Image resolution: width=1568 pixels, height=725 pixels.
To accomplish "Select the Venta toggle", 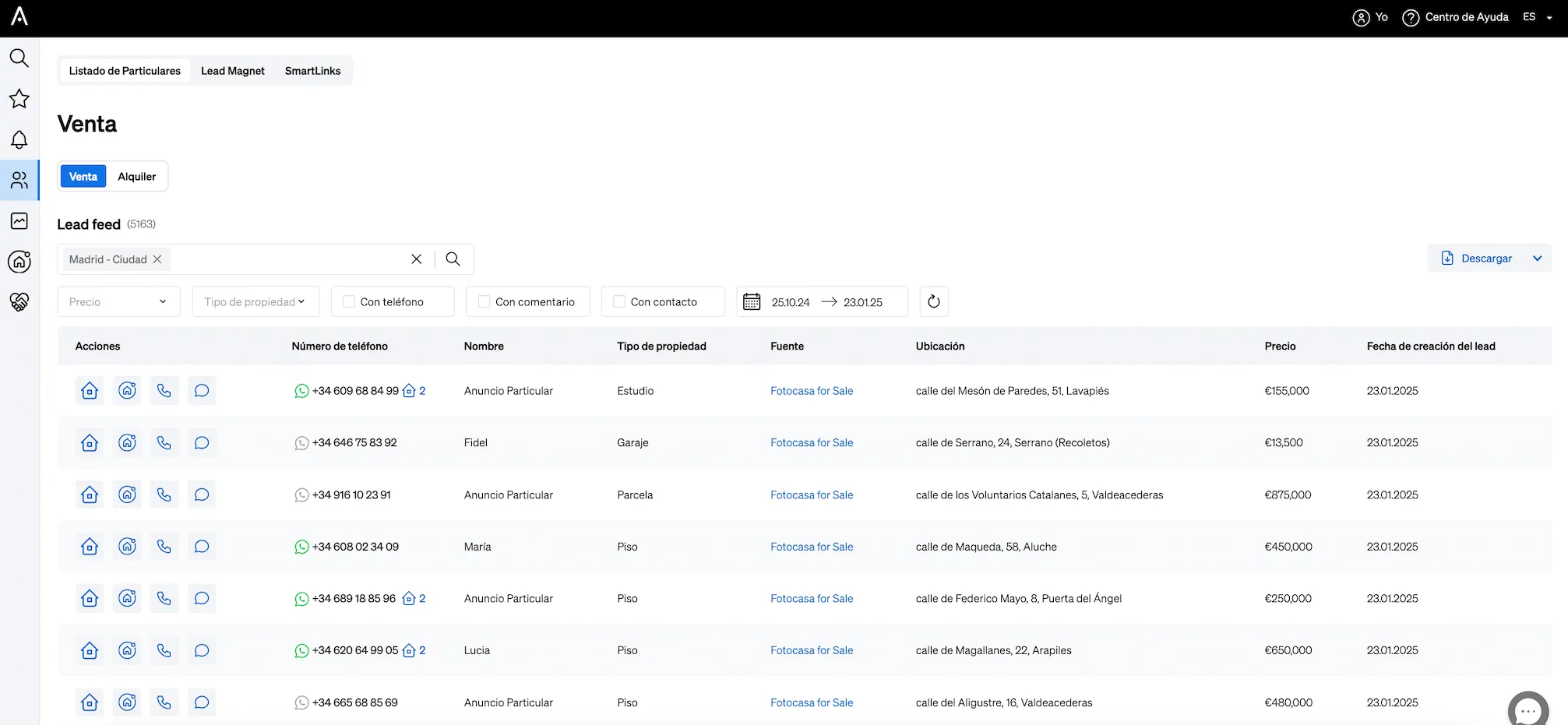I will [x=83, y=177].
